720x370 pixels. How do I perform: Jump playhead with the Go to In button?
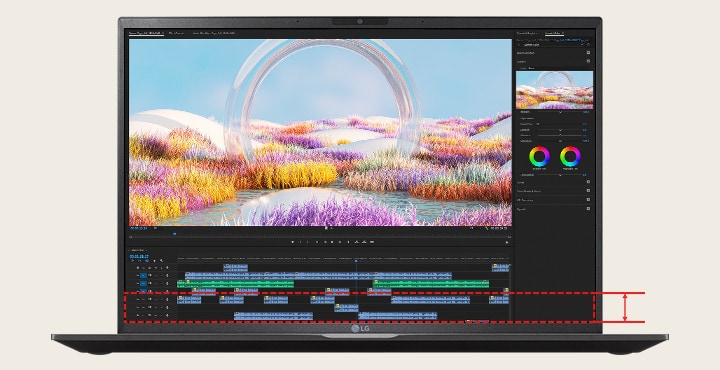coord(316,242)
